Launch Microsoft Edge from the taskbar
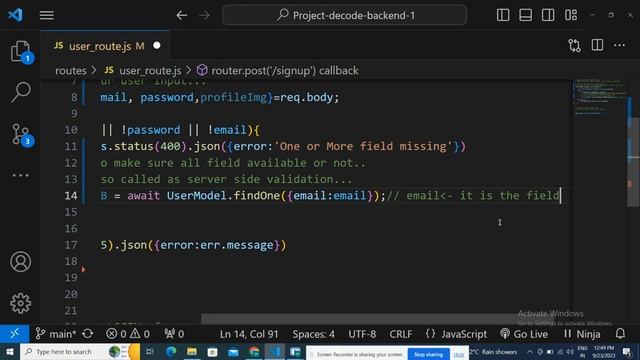Screen dimensions: 640x360 click(171, 351)
